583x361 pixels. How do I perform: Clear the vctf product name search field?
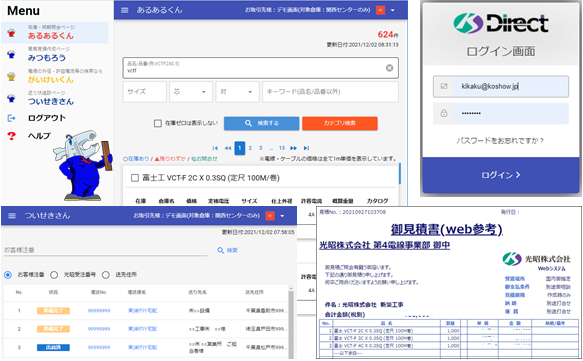click(x=389, y=68)
